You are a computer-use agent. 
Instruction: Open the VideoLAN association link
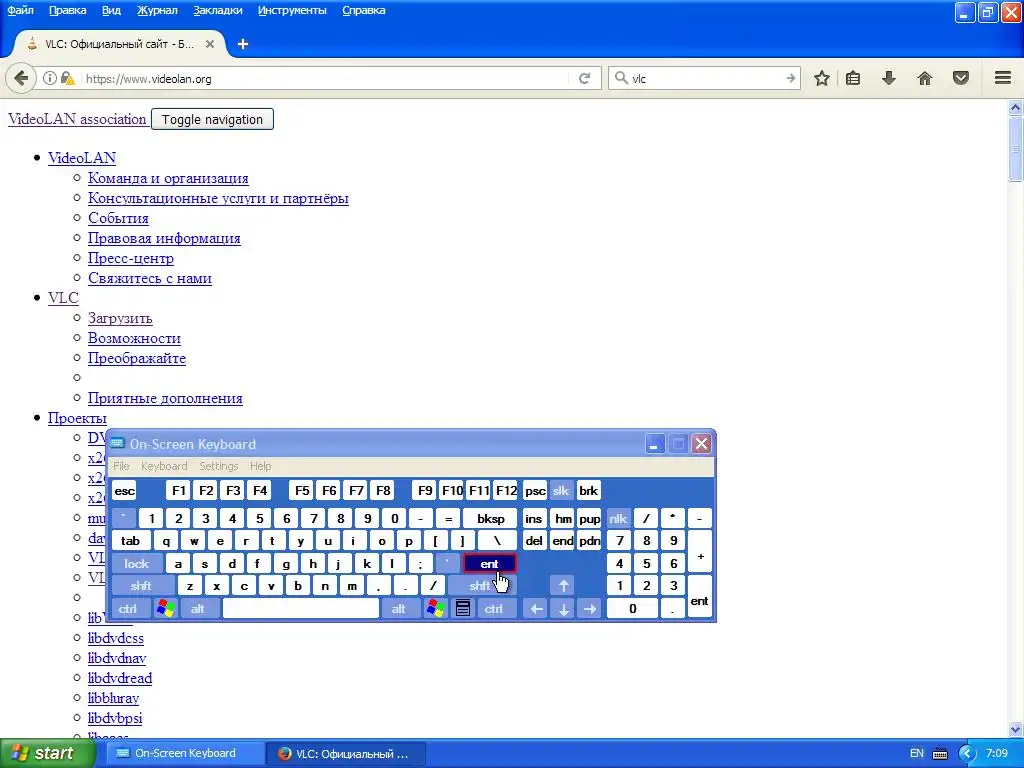click(x=77, y=119)
